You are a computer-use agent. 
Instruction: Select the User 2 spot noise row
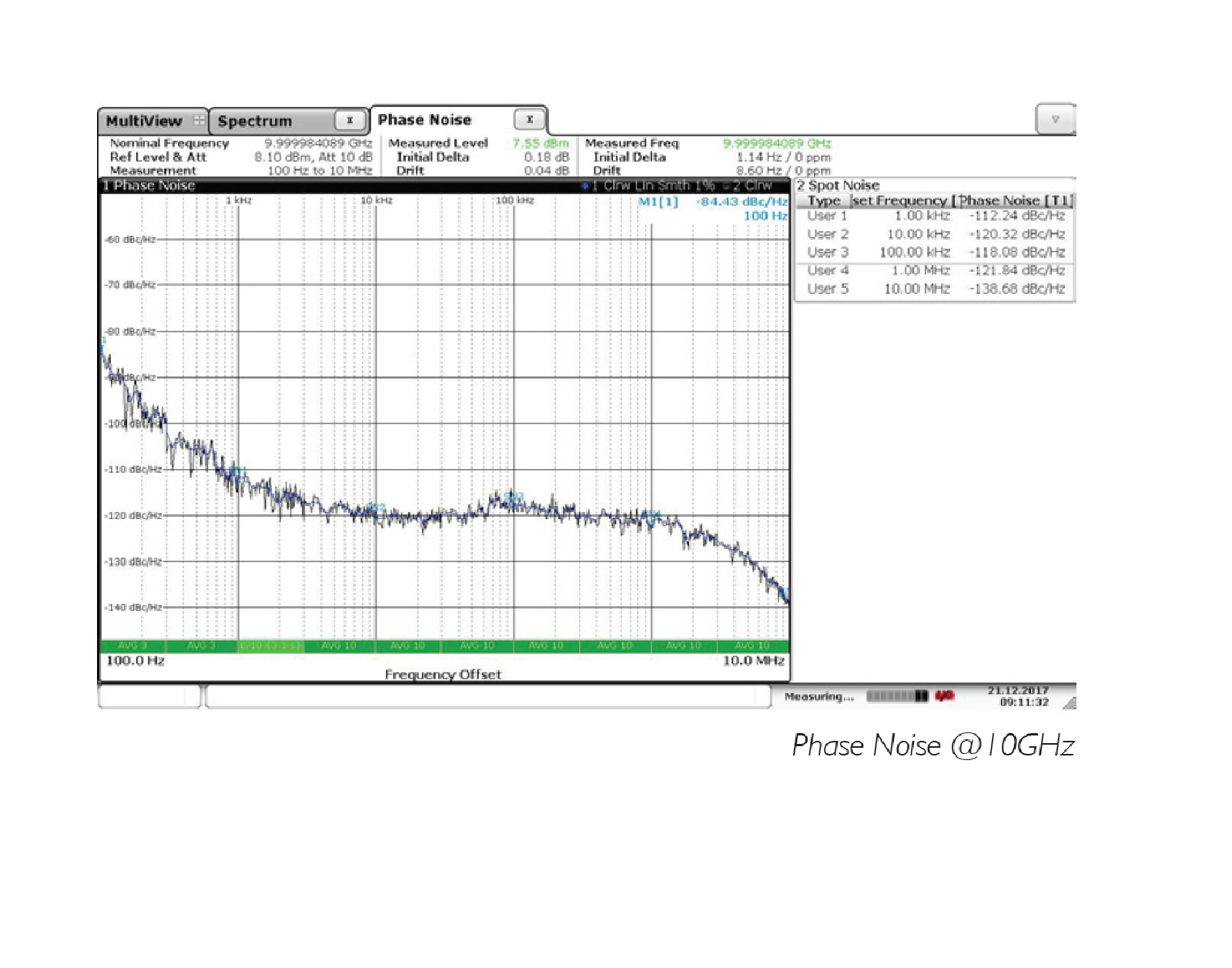pyautogui.click(x=936, y=234)
